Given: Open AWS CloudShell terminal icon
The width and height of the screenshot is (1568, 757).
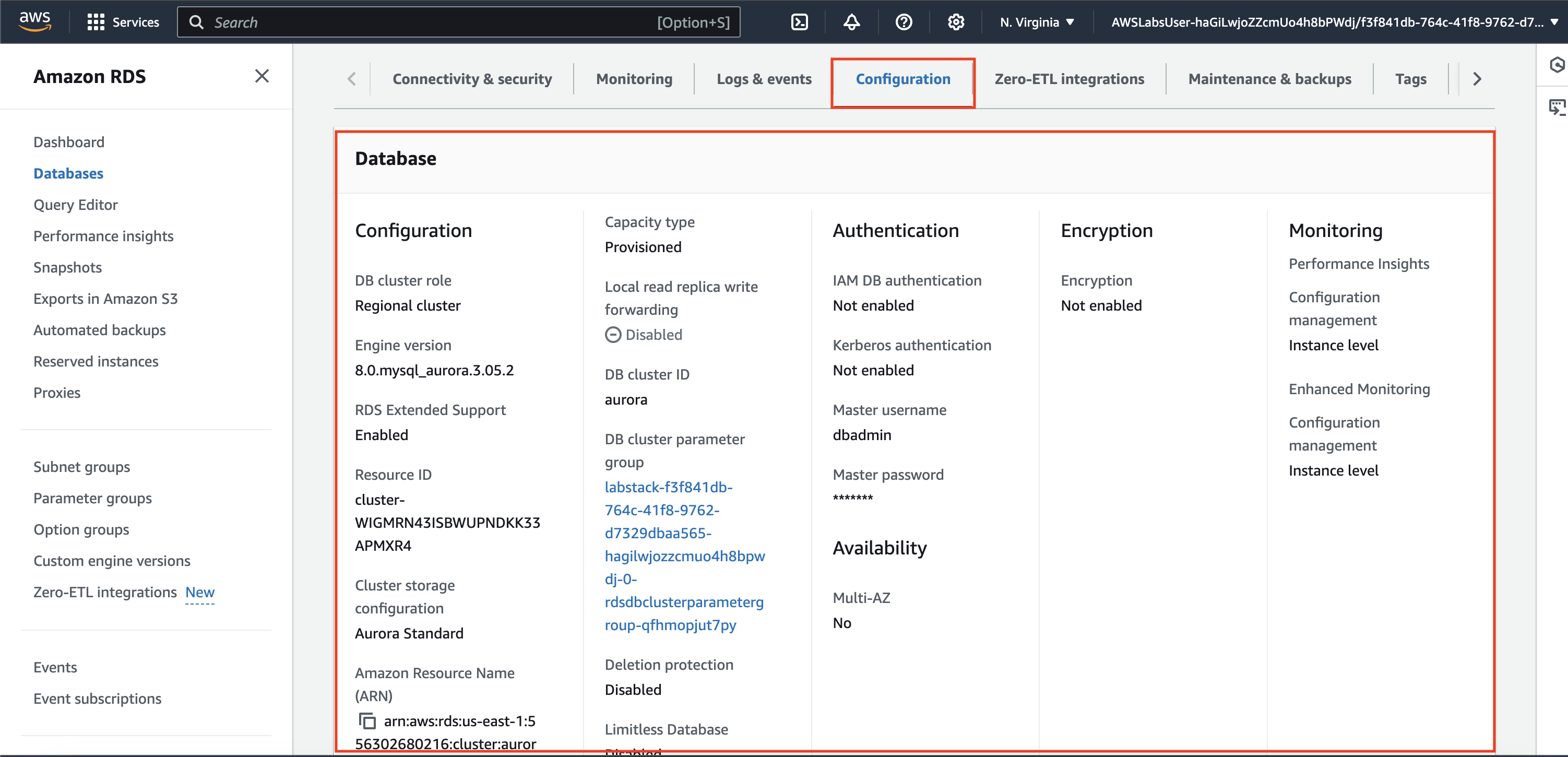Looking at the screenshot, I should 799,22.
